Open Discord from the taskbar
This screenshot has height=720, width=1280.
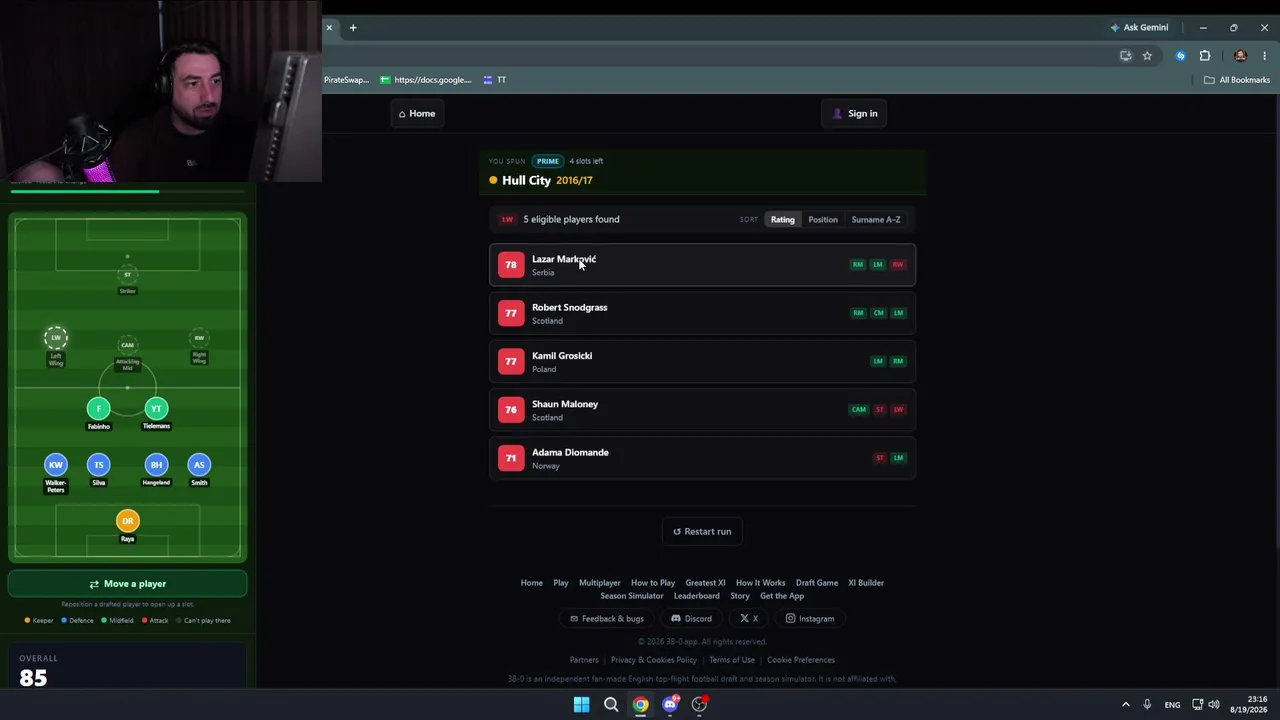(670, 704)
